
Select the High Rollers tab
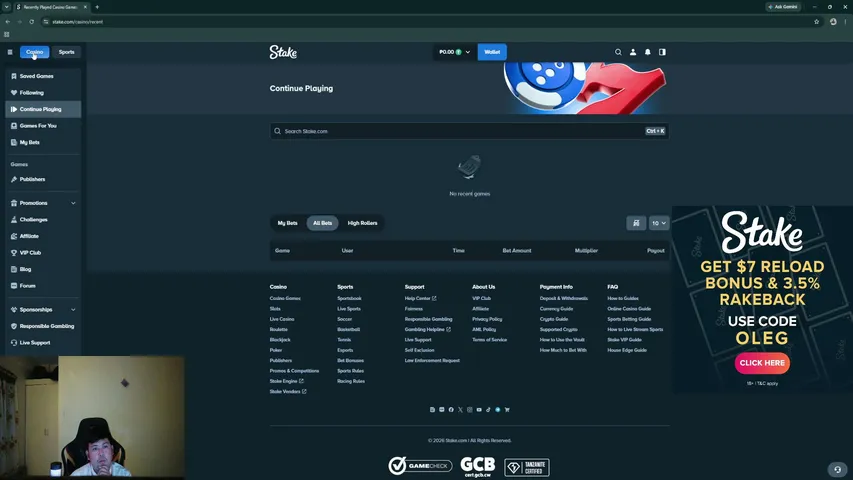pyautogui.click(x=362, y=223)
